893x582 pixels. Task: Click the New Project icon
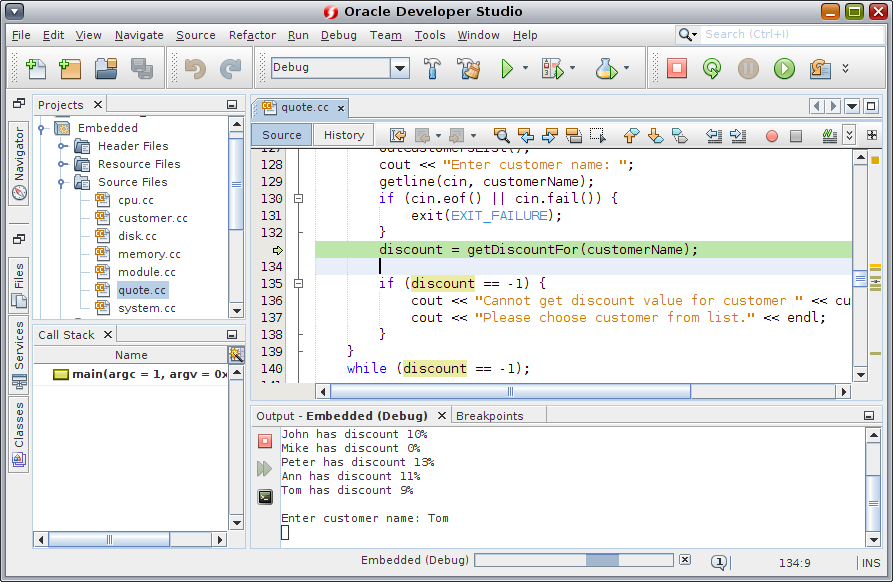tap(71, 68)
